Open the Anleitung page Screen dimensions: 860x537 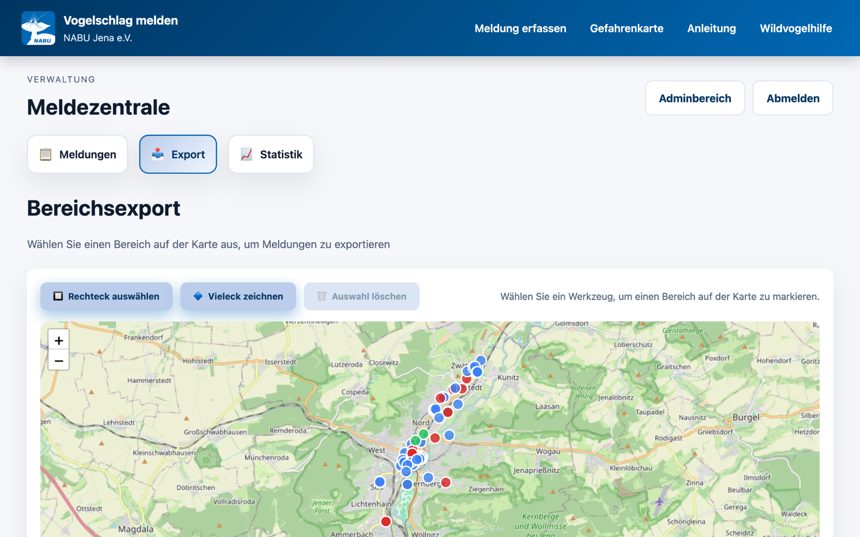711,29
